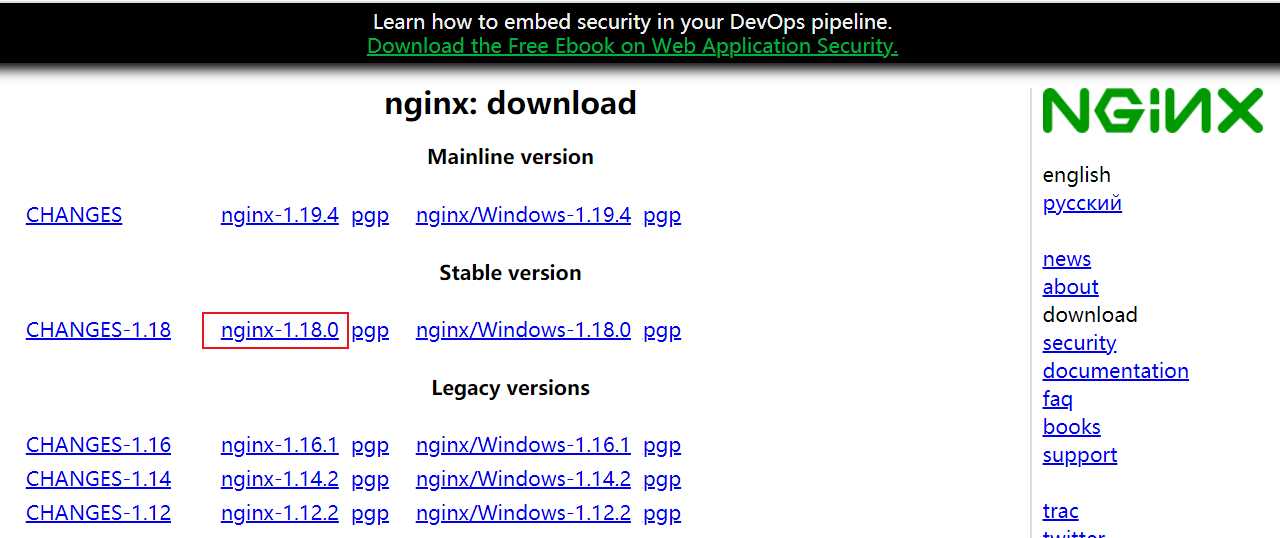Screen dimensions: 1280x538
Task: Open pgp signature for nginx-1.16.1
Action: pos(370,445)
